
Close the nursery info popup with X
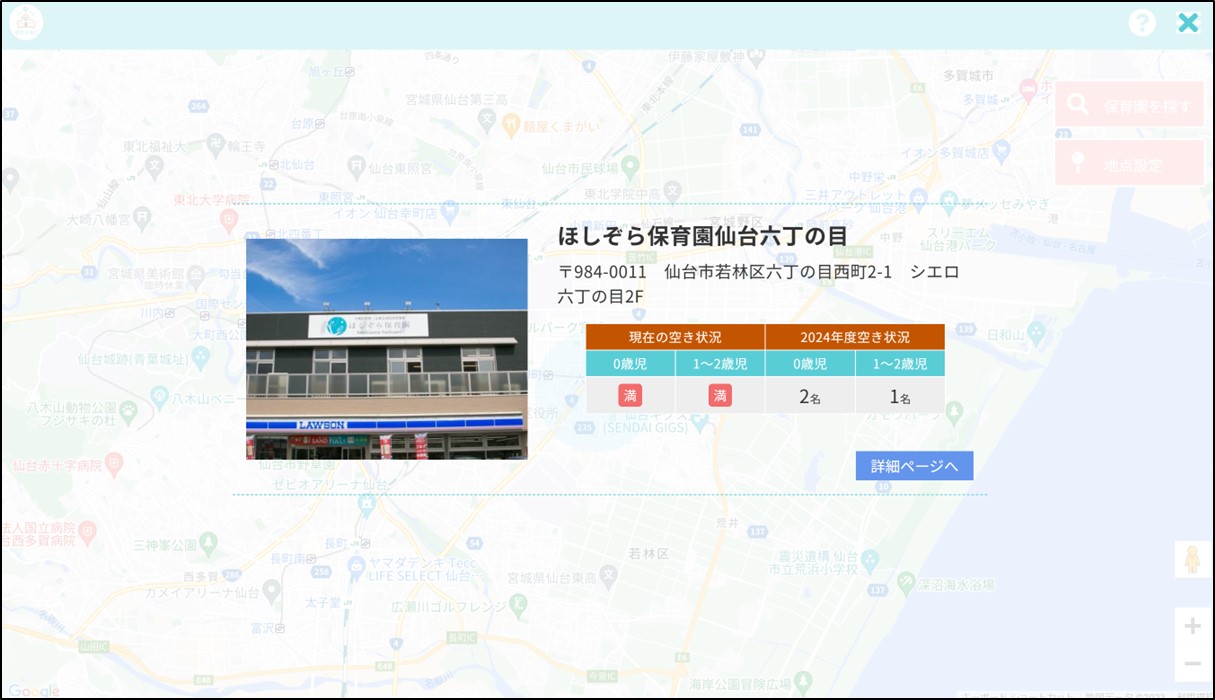tap(1188, 23)
